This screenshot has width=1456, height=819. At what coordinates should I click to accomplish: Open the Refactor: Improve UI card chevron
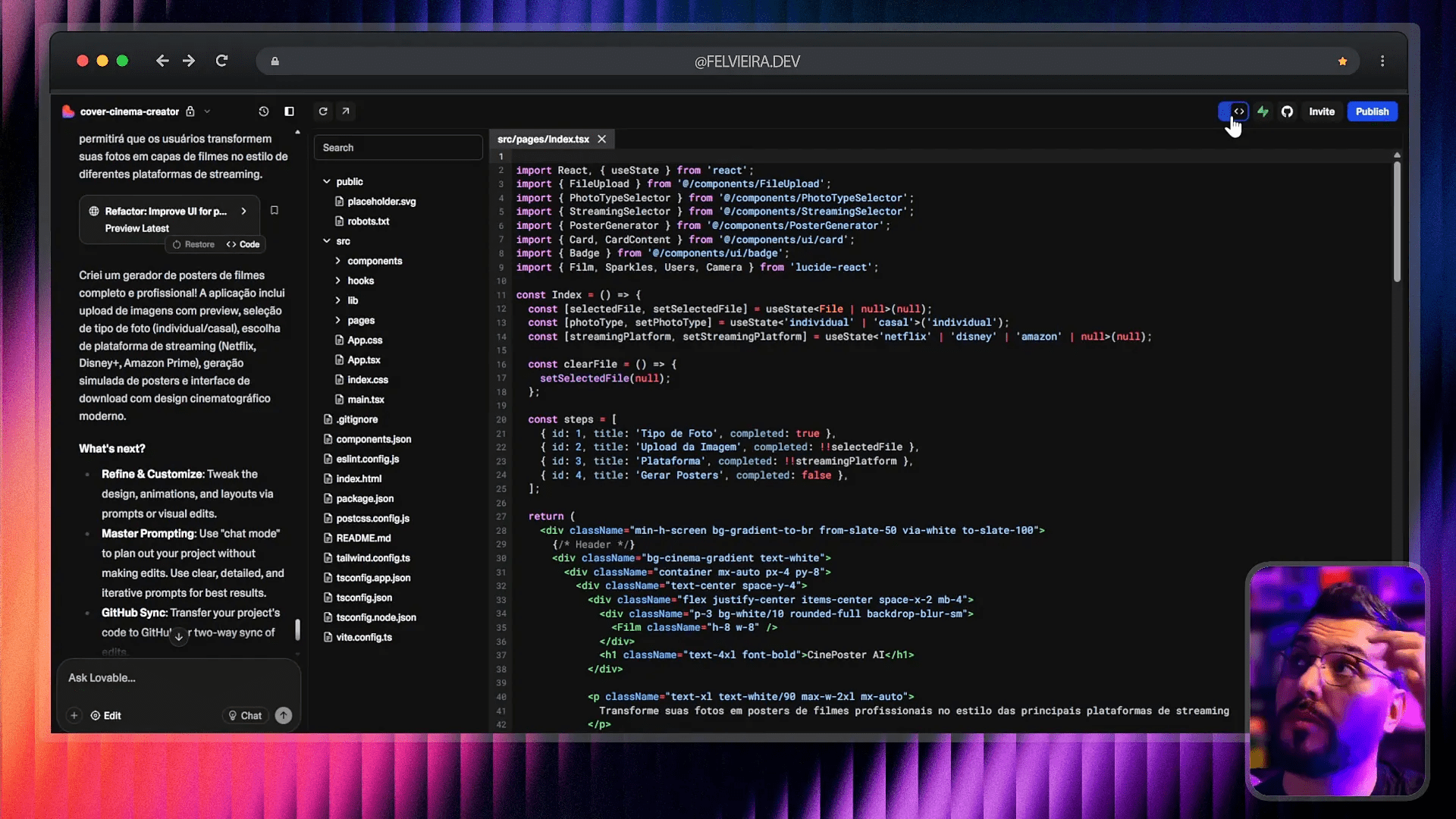(243, 212)
